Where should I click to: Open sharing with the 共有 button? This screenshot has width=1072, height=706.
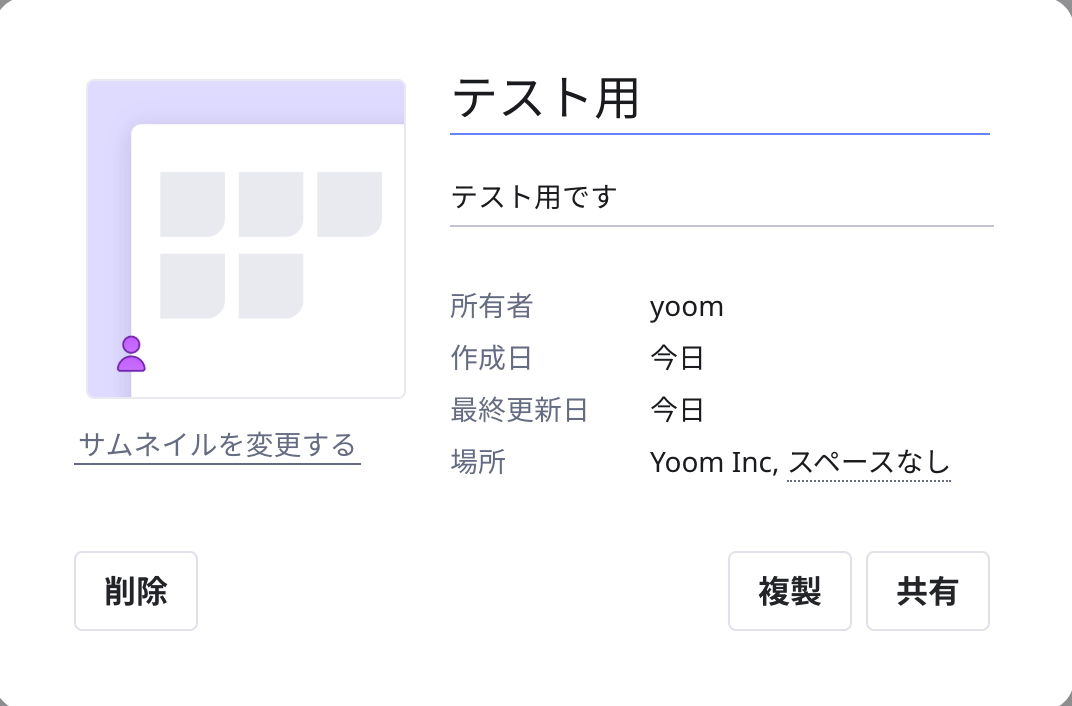pos(927,591)
